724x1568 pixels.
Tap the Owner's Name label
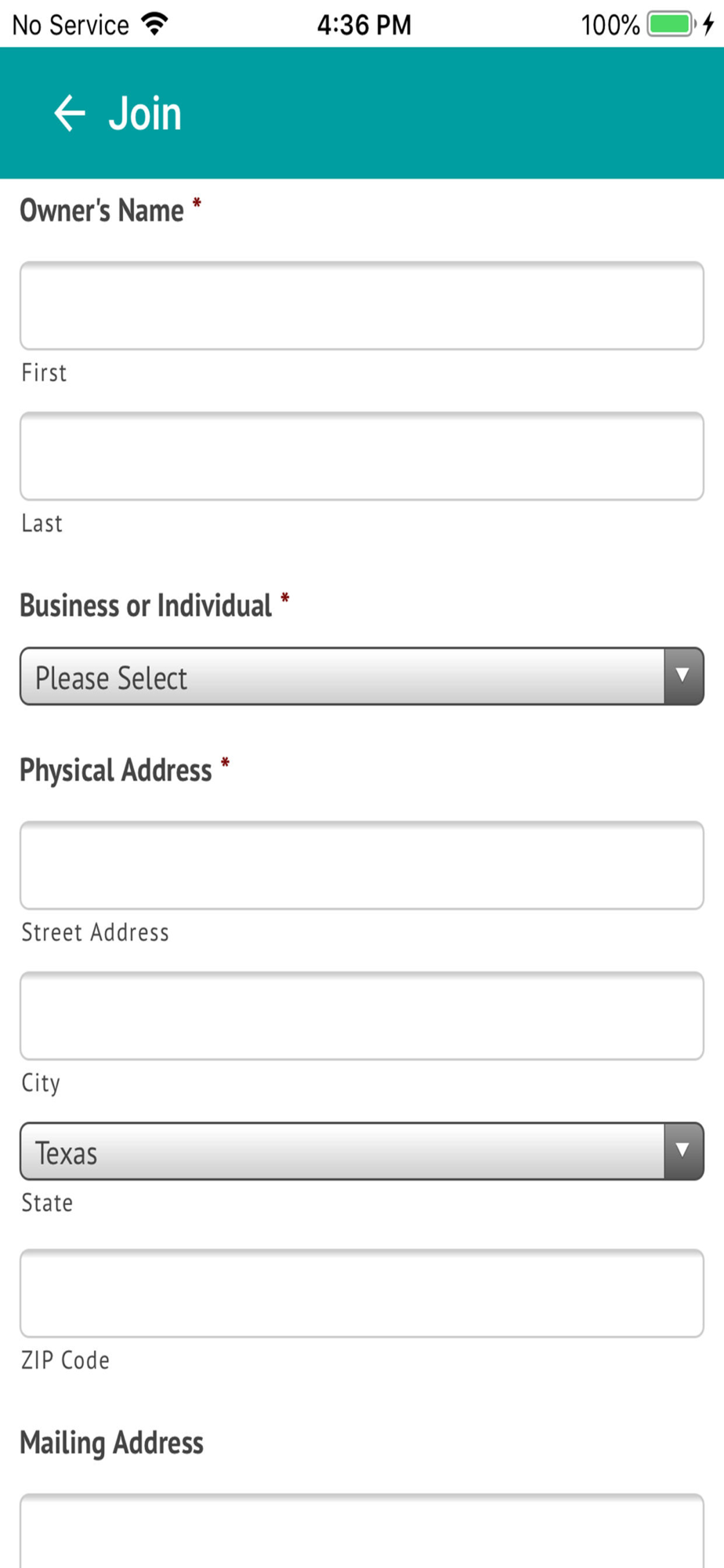click(x=102, y=211)
